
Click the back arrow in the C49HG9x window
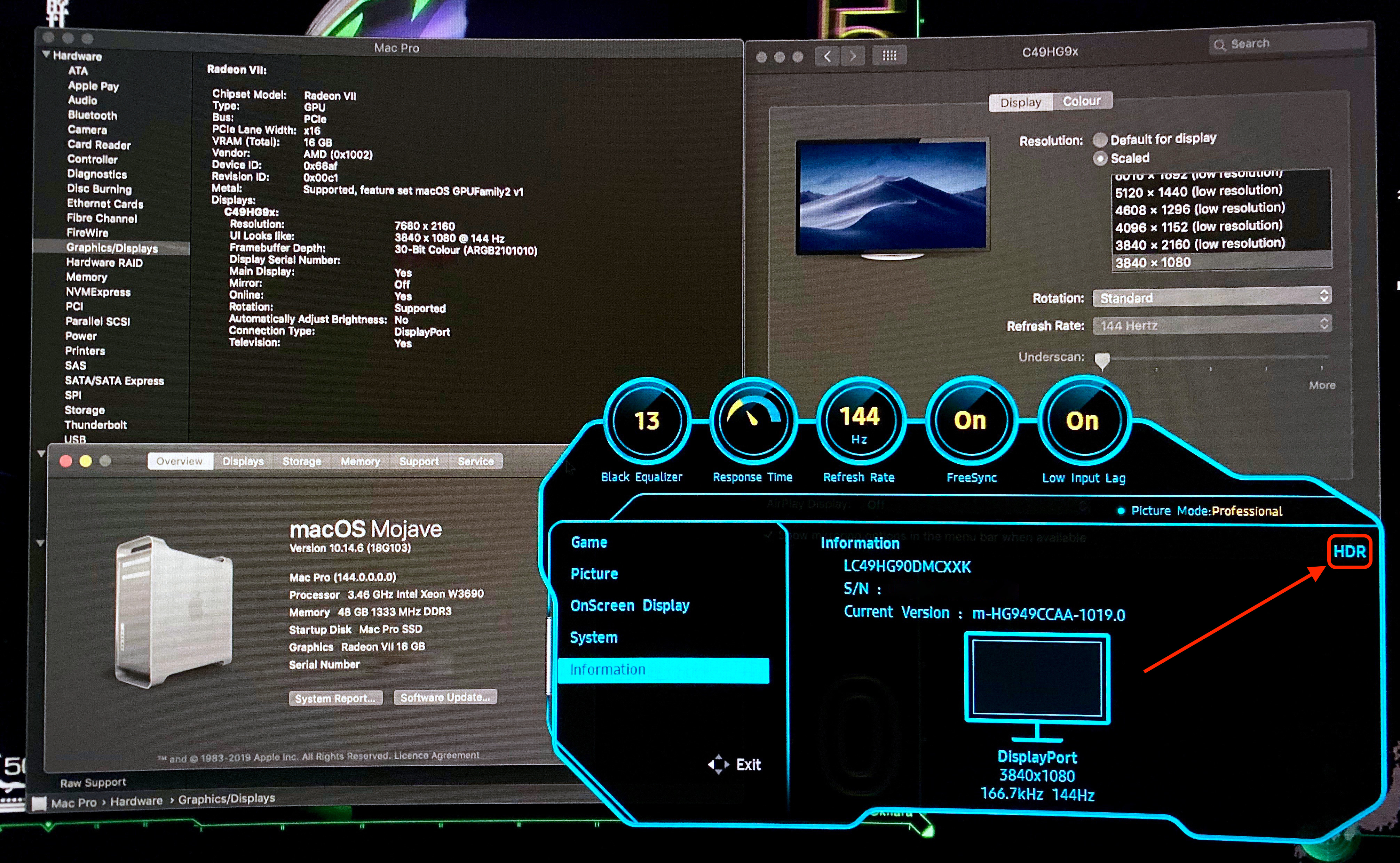[x=827, y=56]
